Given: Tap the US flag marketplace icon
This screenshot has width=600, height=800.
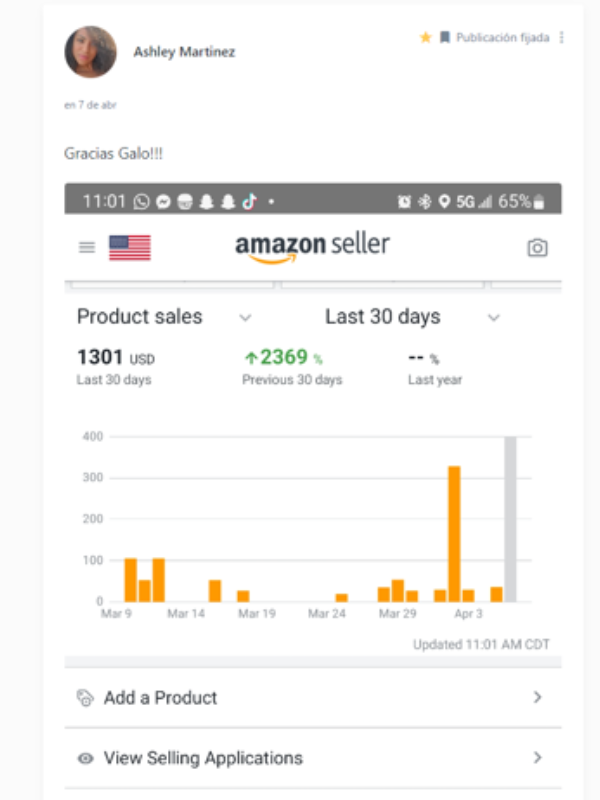Looking at the screenshot, I should (130, 247).
